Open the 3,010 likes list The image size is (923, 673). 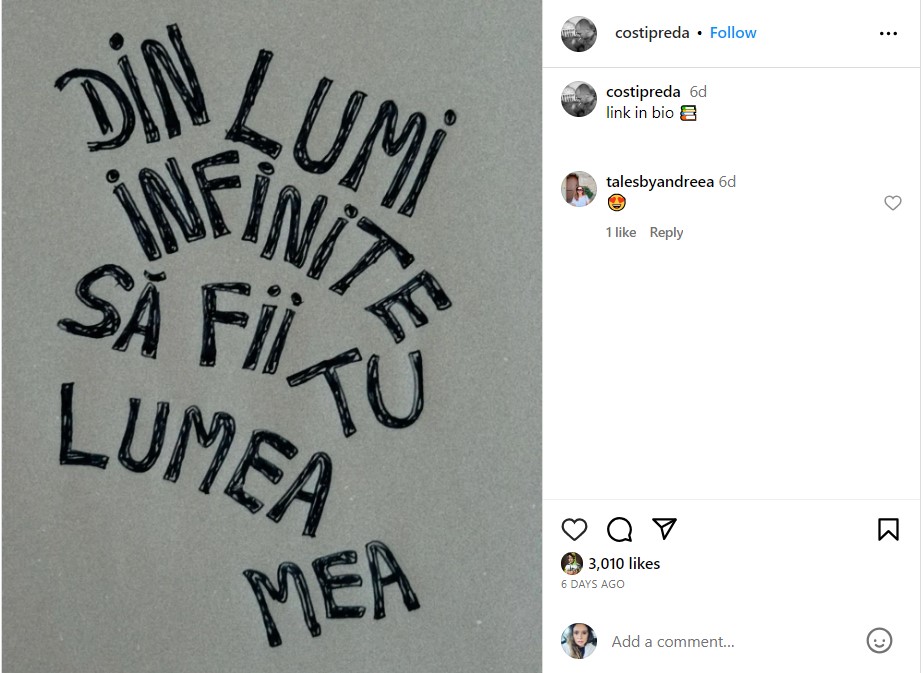(624, 564)
